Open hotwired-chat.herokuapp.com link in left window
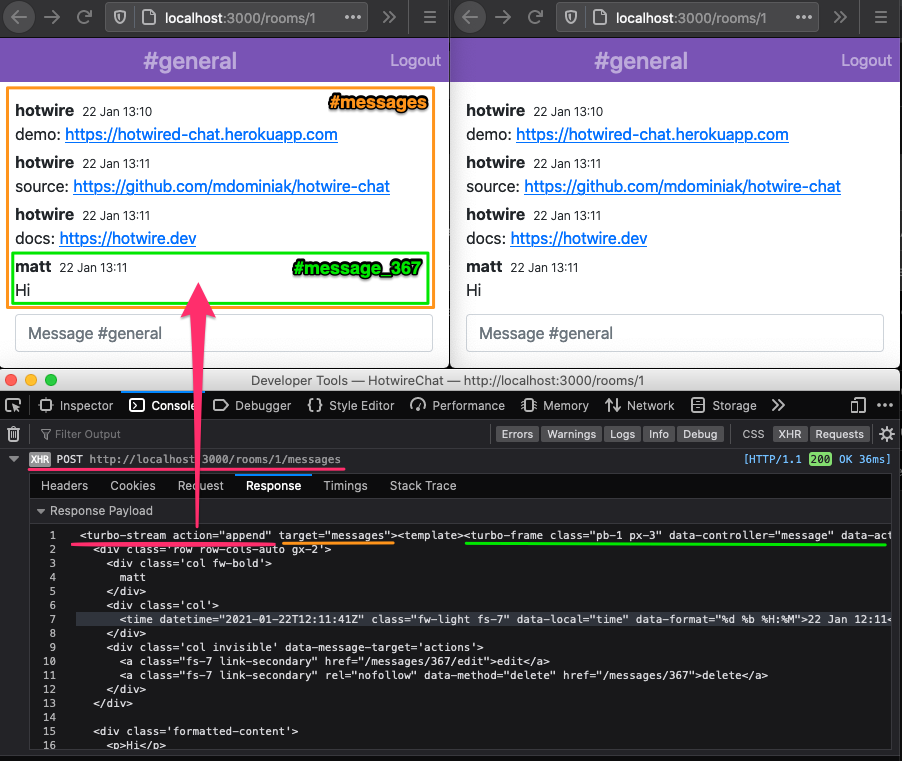Viewport: 902px width, 761px height. coord(201,135)
